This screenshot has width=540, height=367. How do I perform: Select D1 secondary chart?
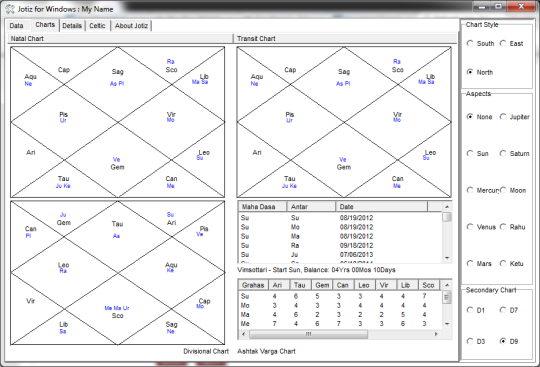coord(476,310)
